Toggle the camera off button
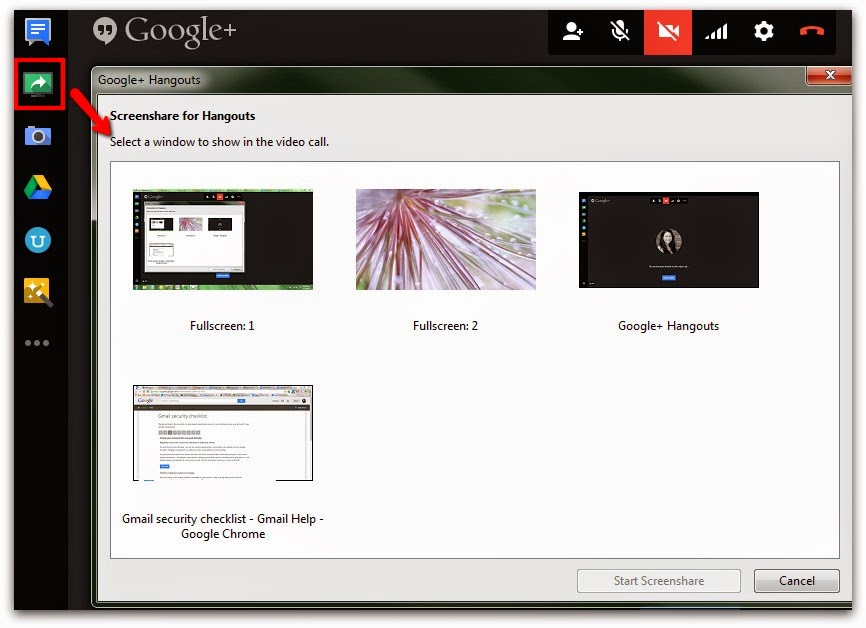The height and width of the screenshot is (628, 866). click(x=668, y=31)
